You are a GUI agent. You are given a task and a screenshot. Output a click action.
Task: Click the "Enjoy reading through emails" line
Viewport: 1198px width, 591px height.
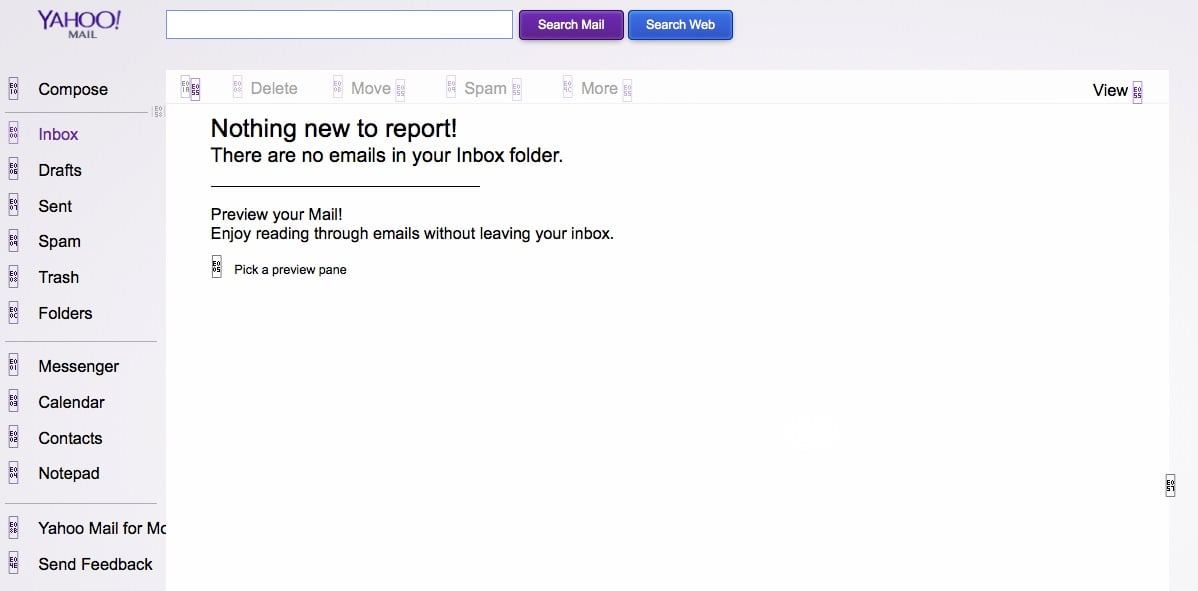(x=413, y=234)
